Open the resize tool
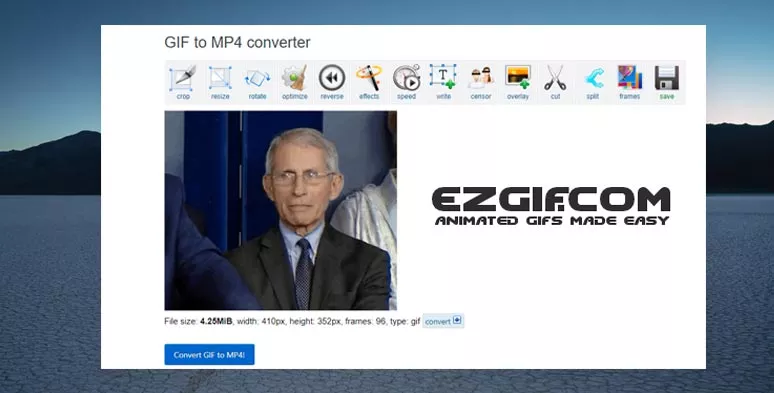 [220, 82]
